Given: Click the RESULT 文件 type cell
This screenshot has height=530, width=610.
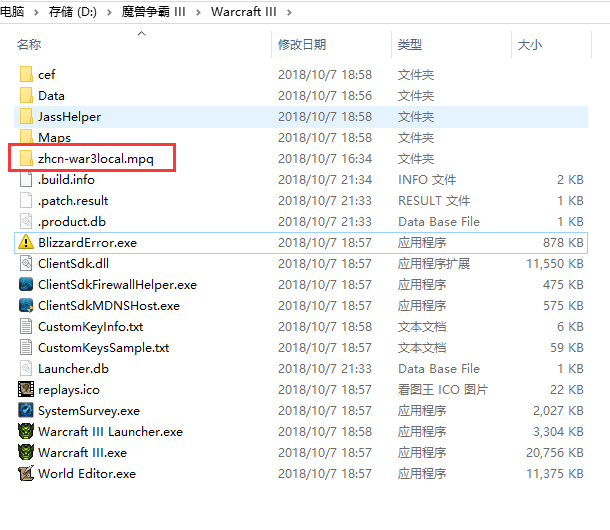Looking at the screenshot, I should tap(434, 200).
